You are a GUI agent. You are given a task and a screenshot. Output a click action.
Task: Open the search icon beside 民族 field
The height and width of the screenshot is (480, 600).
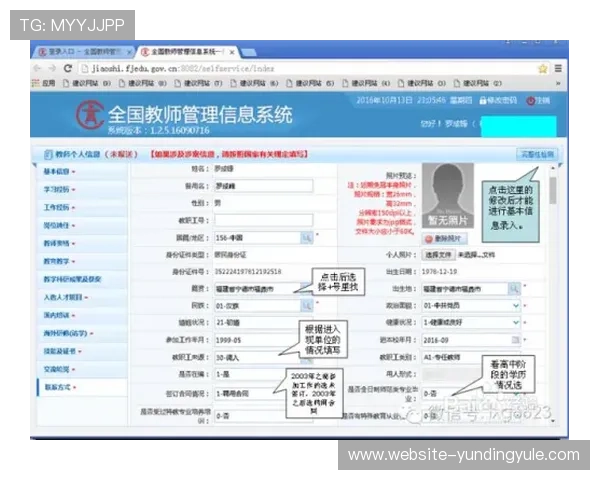[307, 305]
